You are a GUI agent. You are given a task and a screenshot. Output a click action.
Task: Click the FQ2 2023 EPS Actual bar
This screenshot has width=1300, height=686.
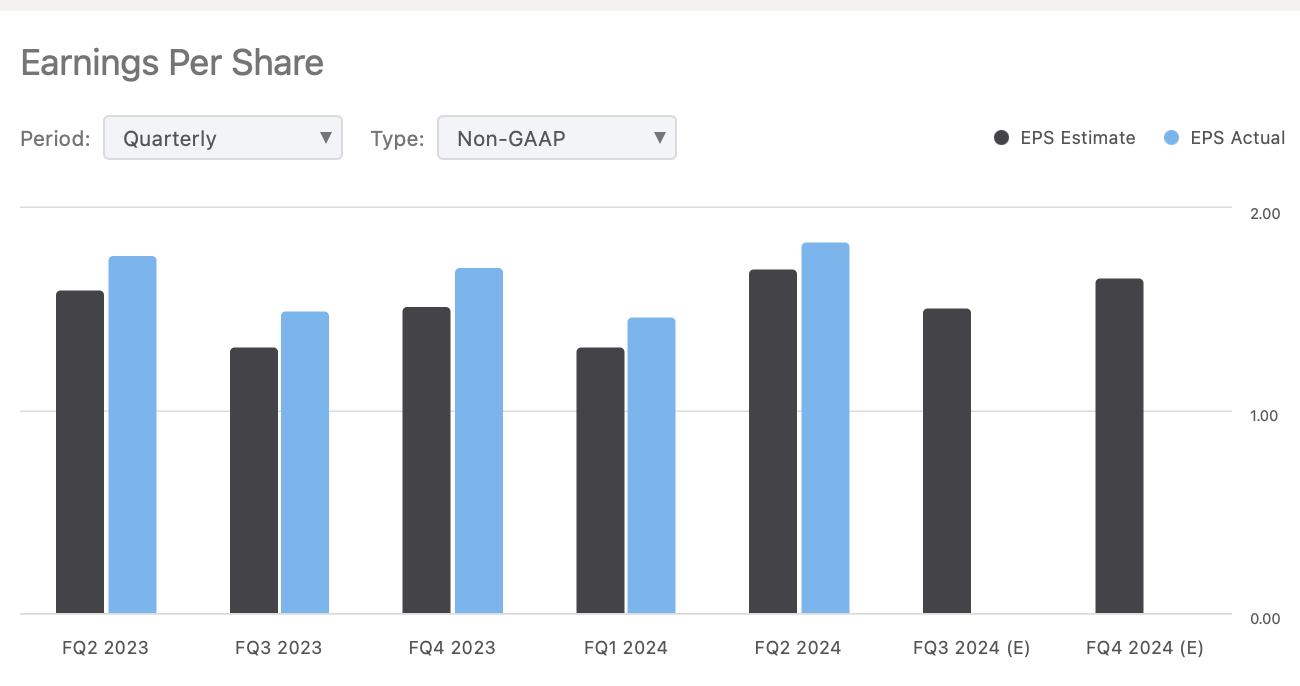click(132, 435)
